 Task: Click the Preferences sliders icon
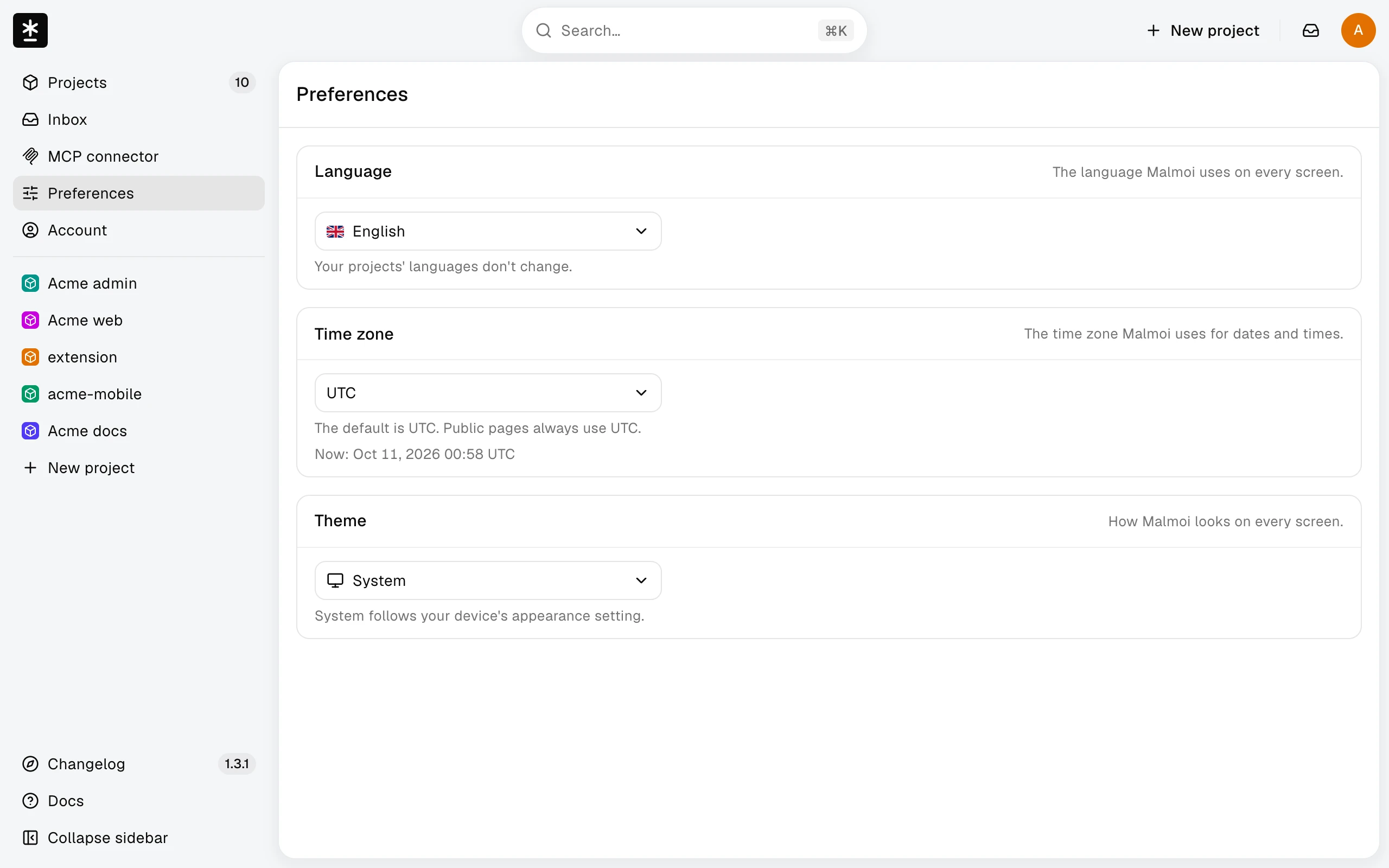point(30,194)
